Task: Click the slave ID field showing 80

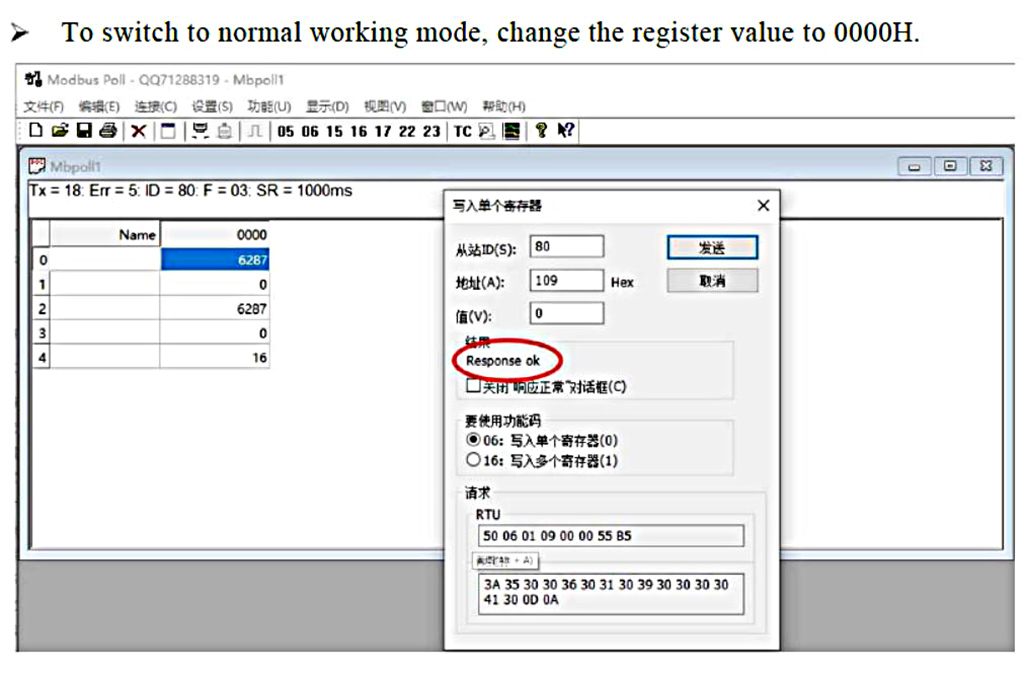Action: coord(566,246)
